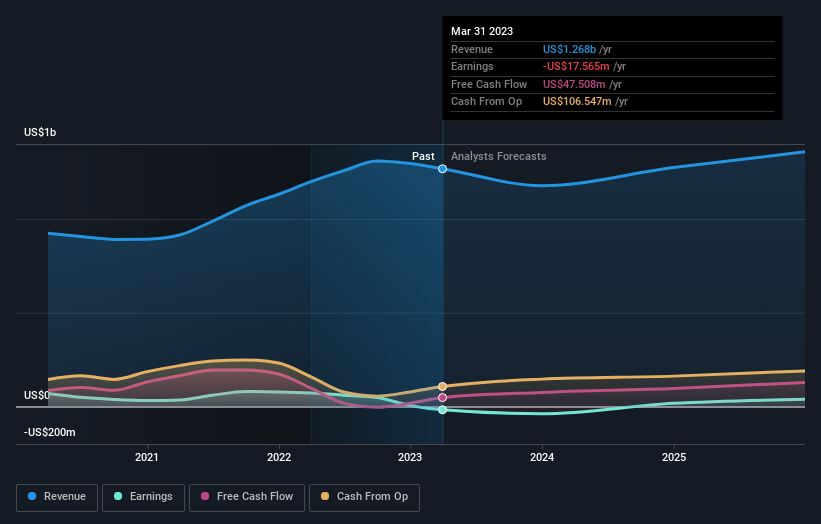Image resolution: width=821 pixels, height=524 pixels.
Task: Toggle the Revenue legend series
Action: 57,497
